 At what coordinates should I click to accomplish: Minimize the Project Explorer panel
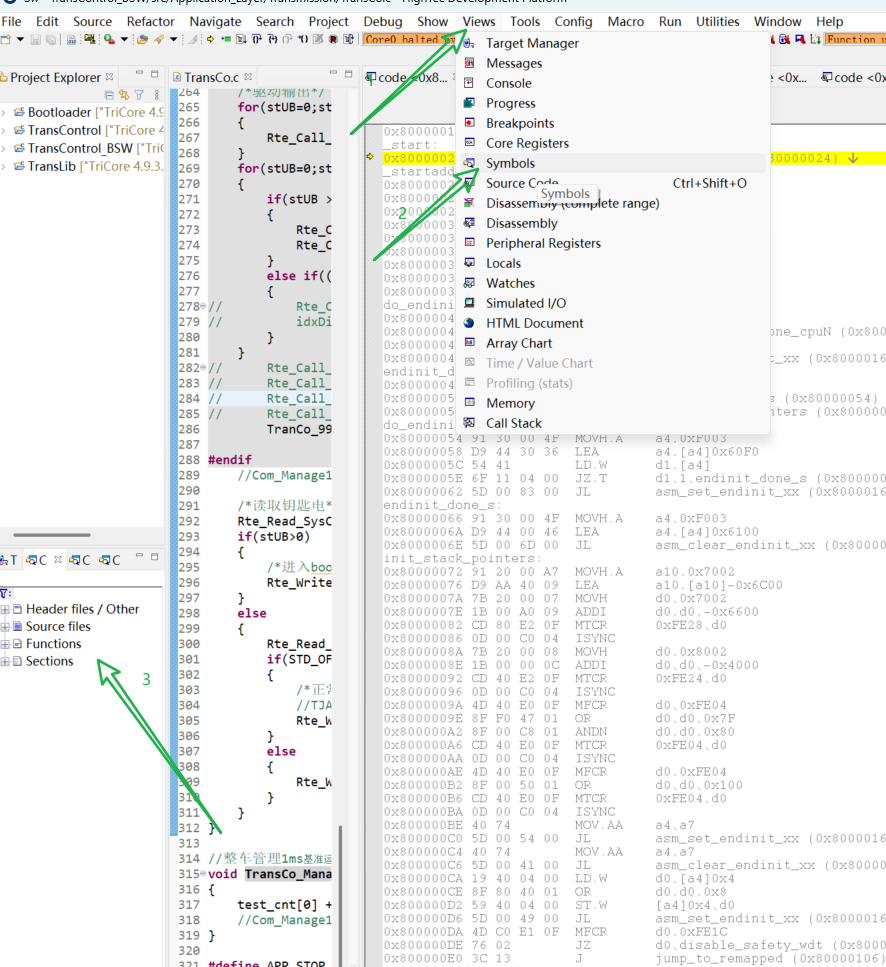point(139,73)
